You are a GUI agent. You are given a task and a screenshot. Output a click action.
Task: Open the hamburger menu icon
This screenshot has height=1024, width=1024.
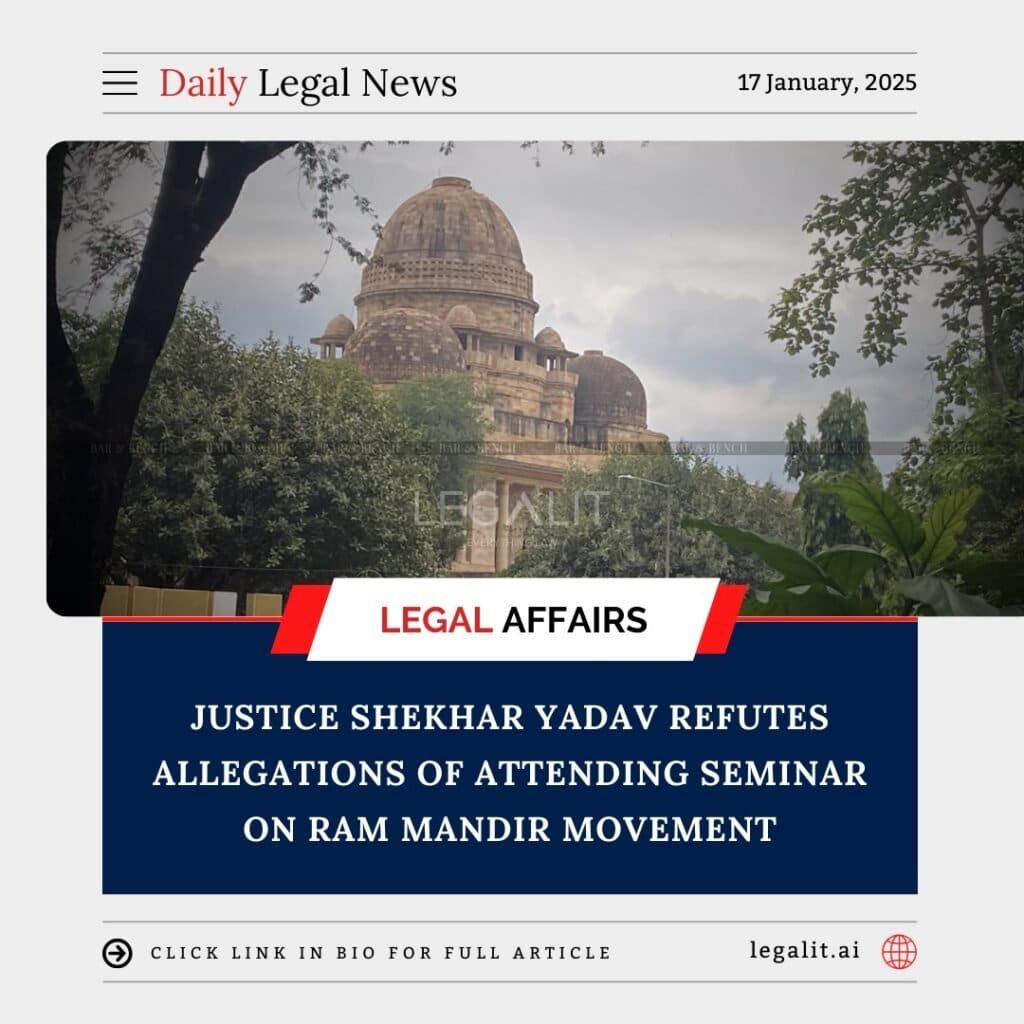click(x=120, y=83)
